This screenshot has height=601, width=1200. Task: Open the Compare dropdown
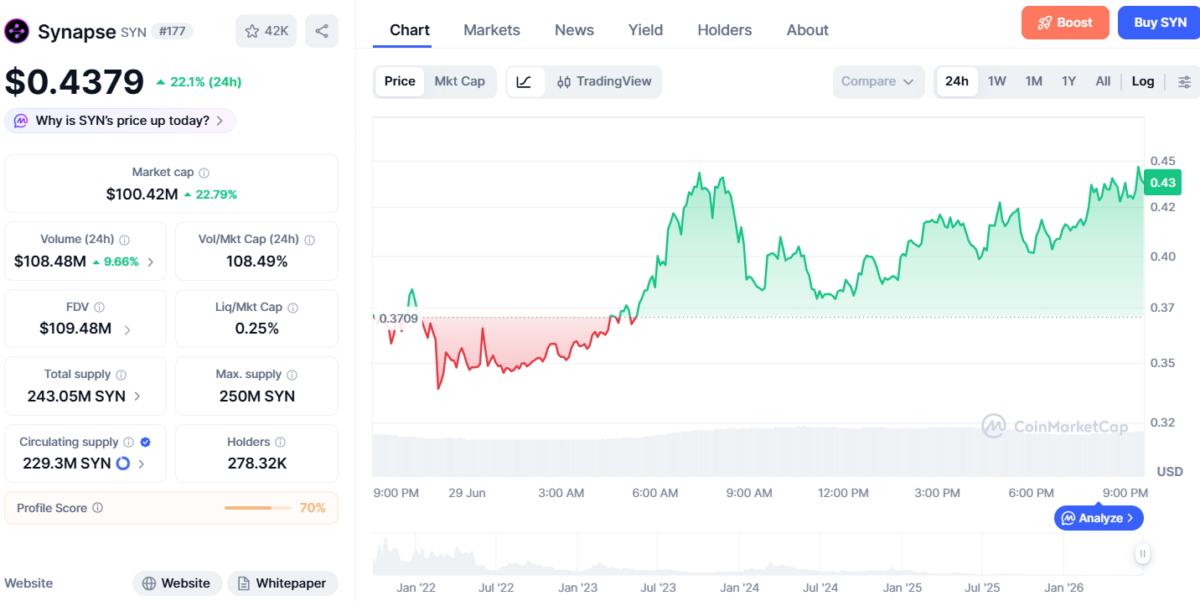878,82
